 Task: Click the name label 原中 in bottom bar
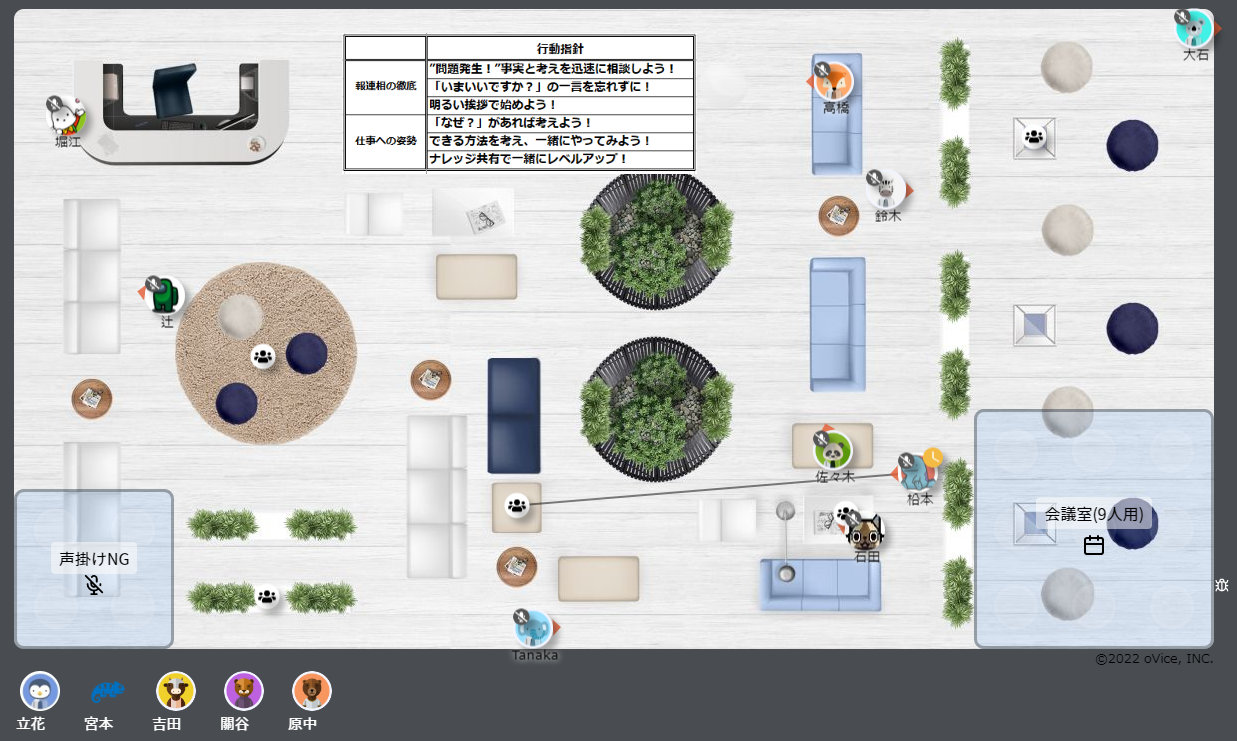point(302,723)
